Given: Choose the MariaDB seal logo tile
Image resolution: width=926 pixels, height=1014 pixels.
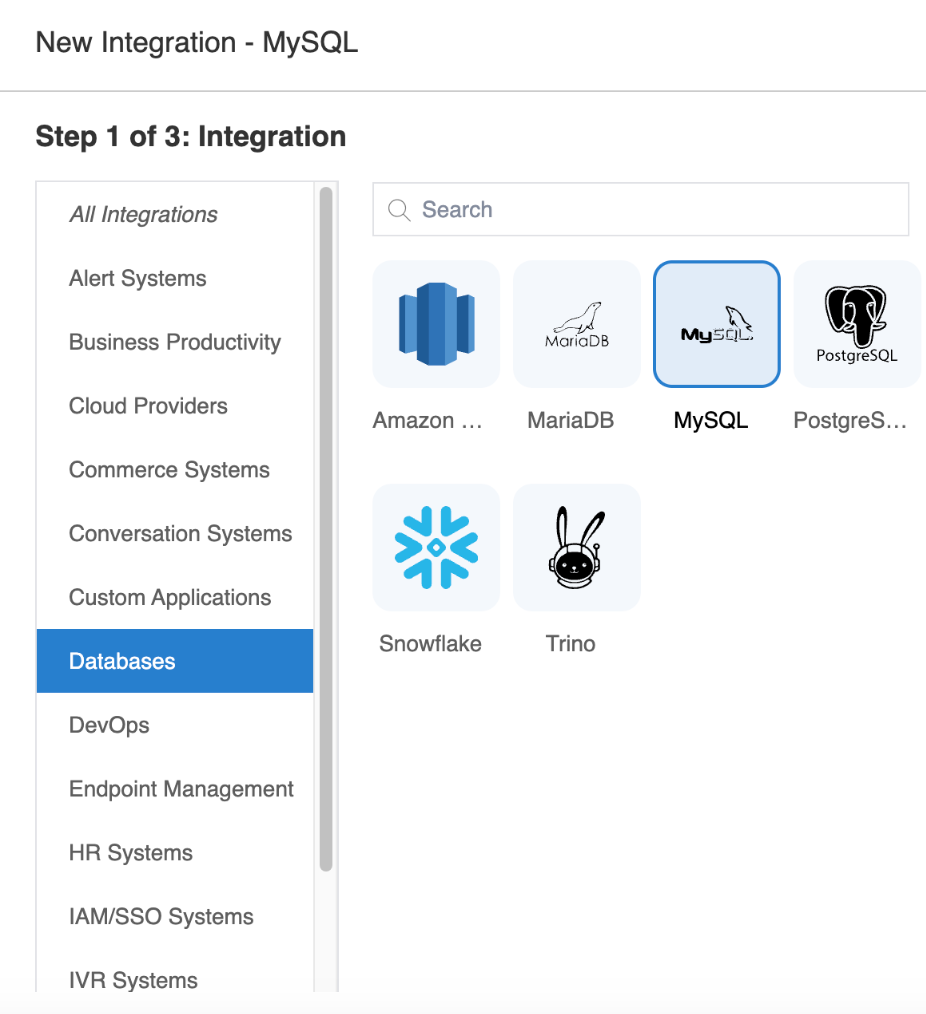Looking at the screenshot, I should click(x=577, y=324).
